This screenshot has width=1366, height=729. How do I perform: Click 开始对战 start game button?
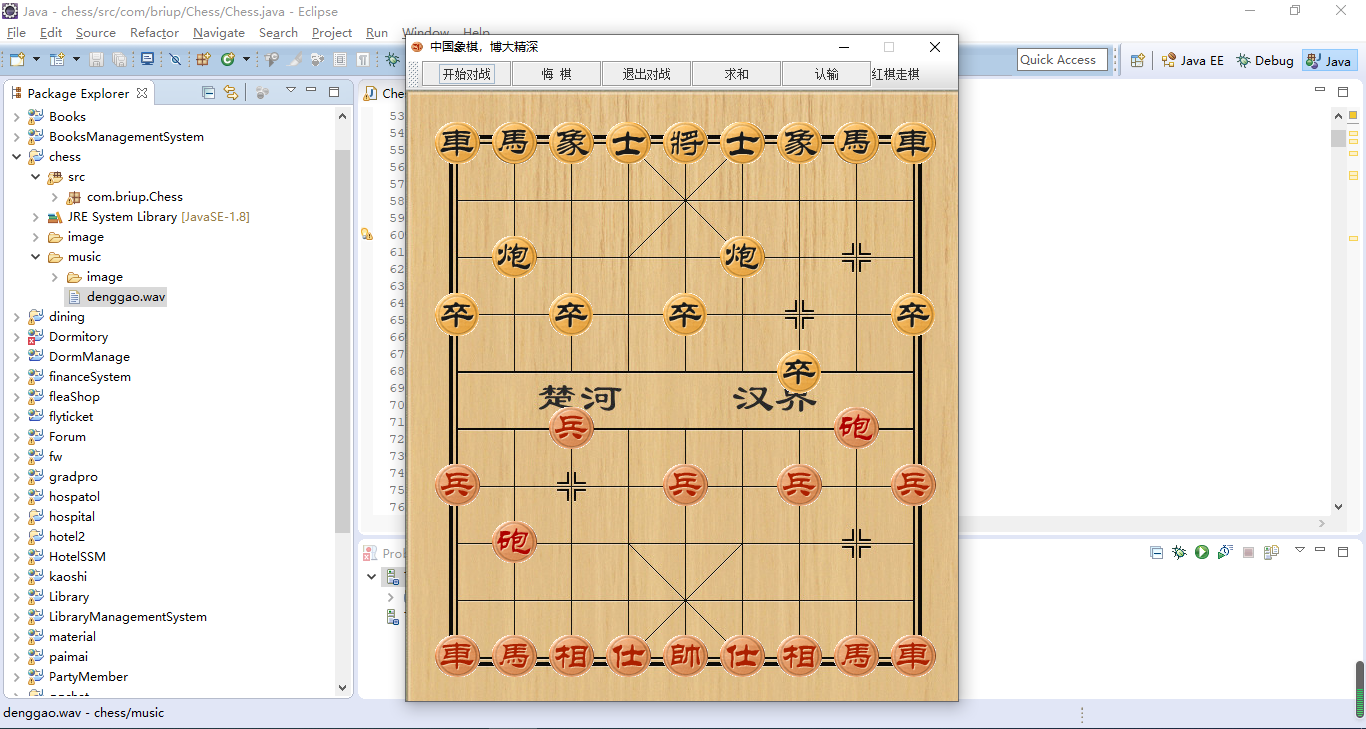[467, 74]
